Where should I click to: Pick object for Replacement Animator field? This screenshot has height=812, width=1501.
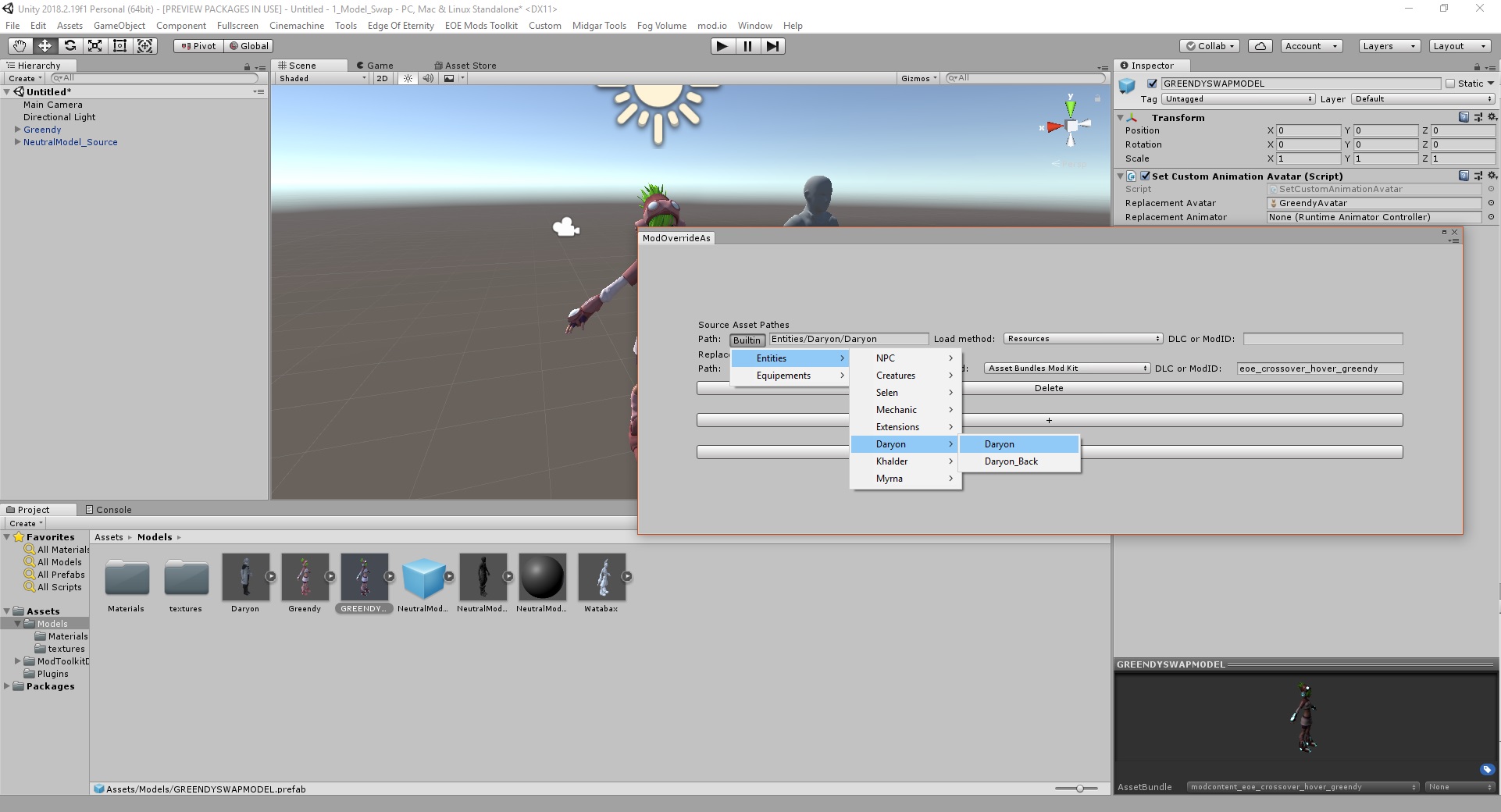(x=1491, y=217)
